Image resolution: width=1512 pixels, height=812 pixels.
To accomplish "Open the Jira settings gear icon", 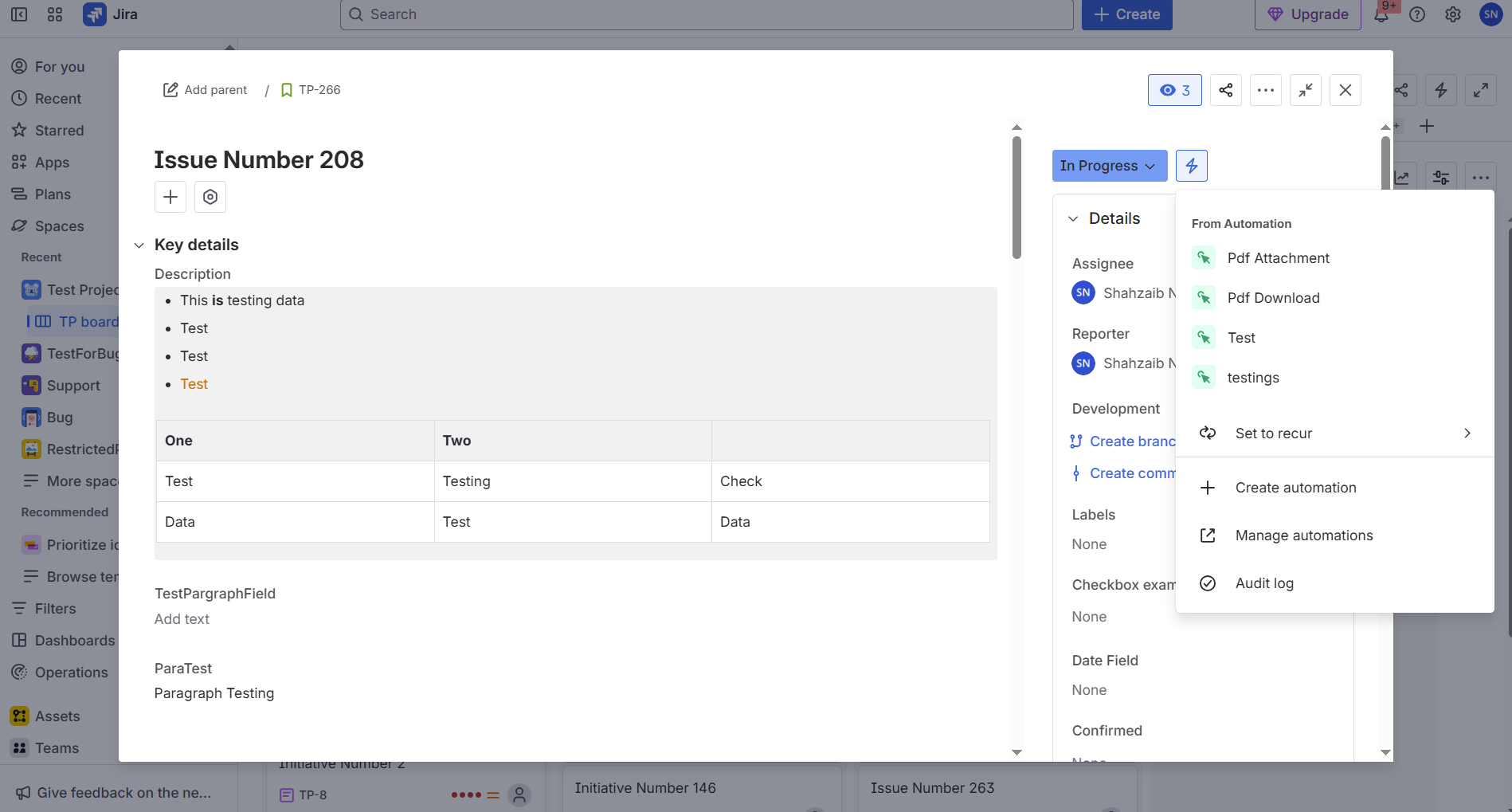I will [1453, 14].
